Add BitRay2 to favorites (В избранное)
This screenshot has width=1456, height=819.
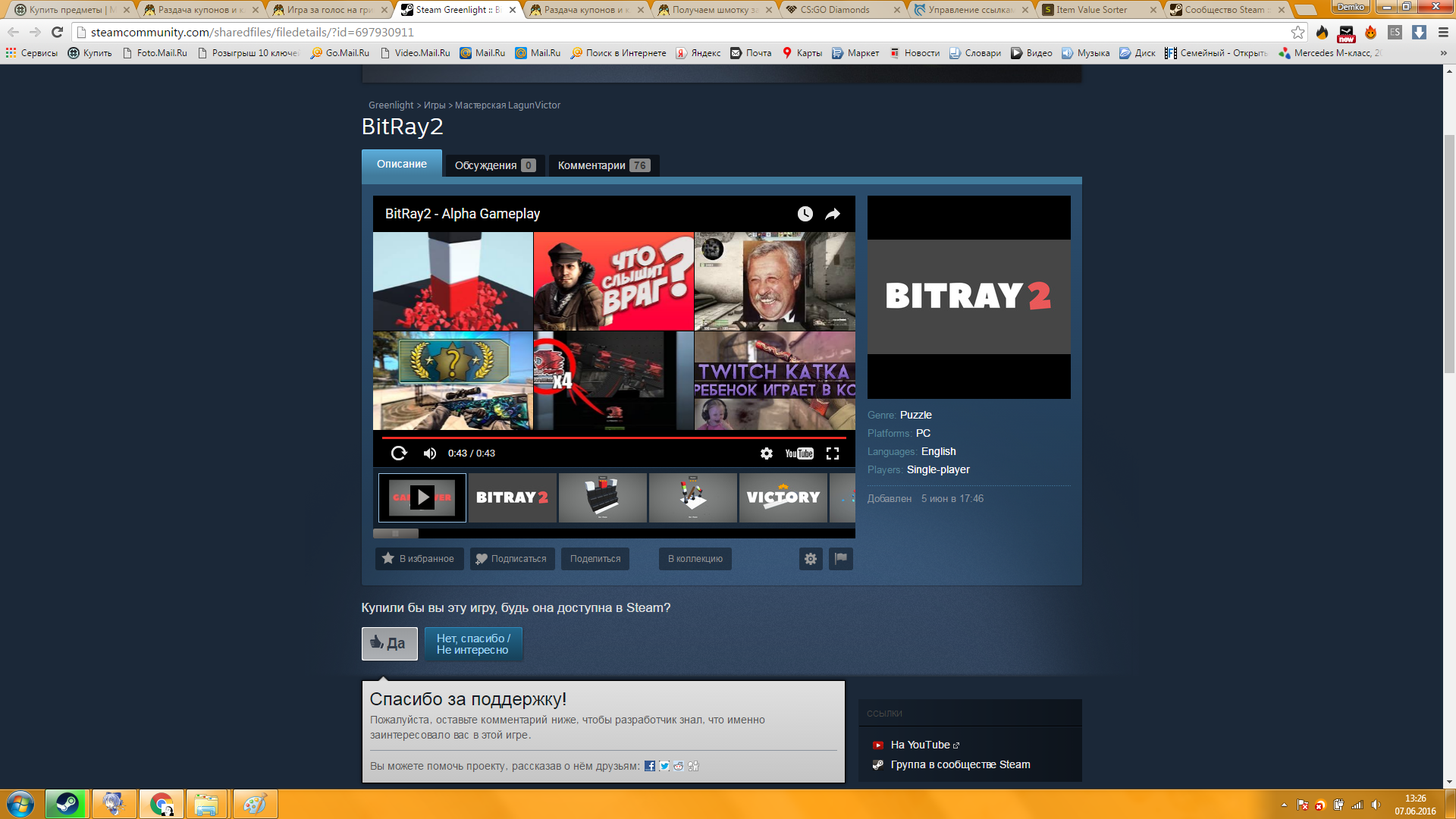(419, 559)
